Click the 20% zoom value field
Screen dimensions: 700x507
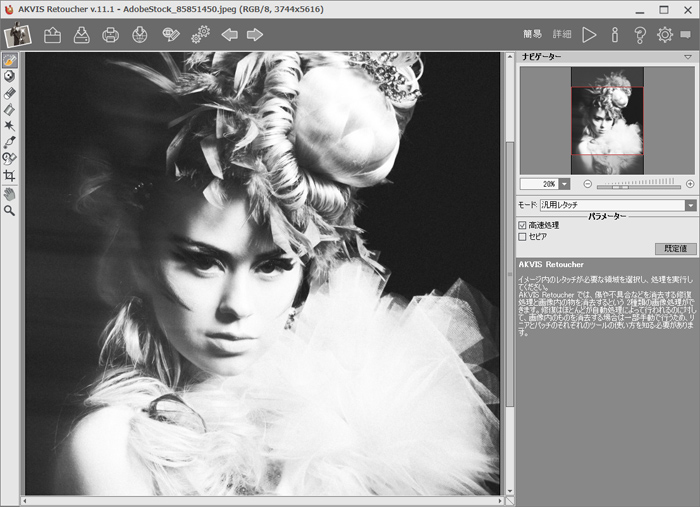point(539,184)
